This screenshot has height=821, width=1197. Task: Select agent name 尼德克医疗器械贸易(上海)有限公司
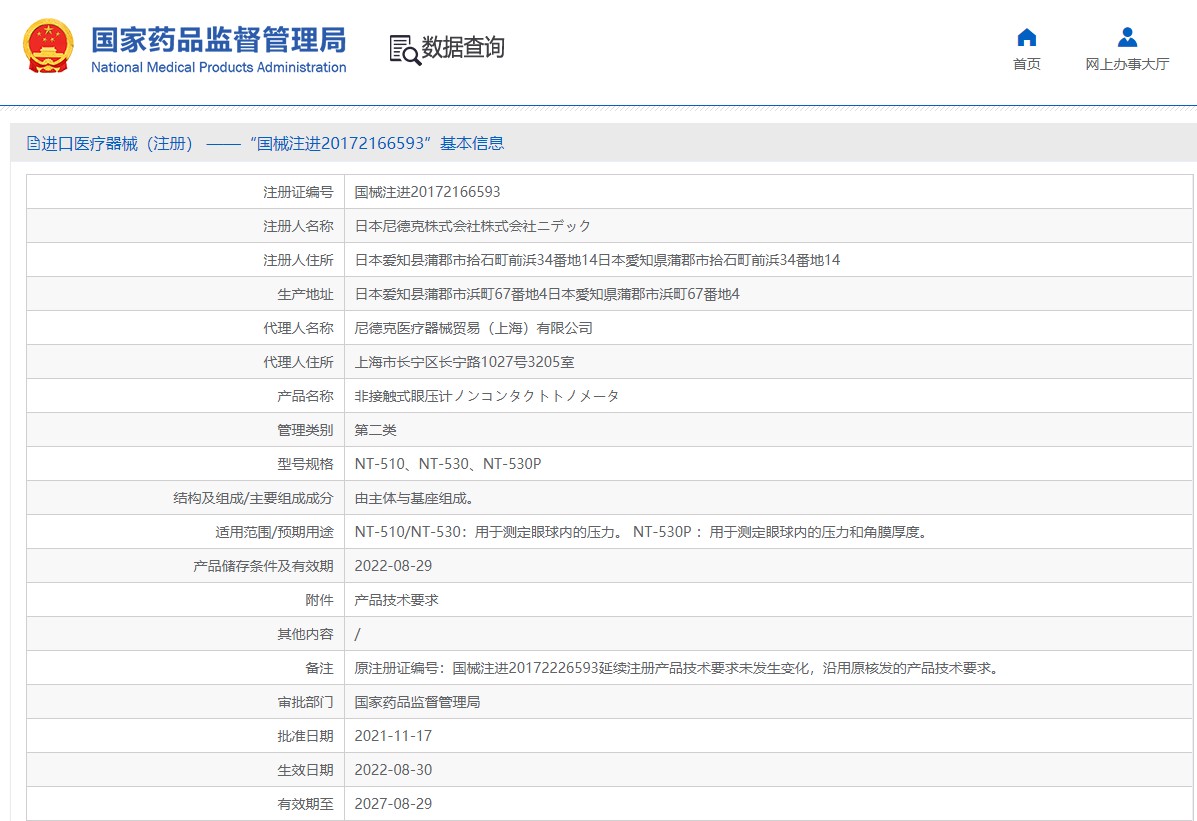[x=473, y=328]
